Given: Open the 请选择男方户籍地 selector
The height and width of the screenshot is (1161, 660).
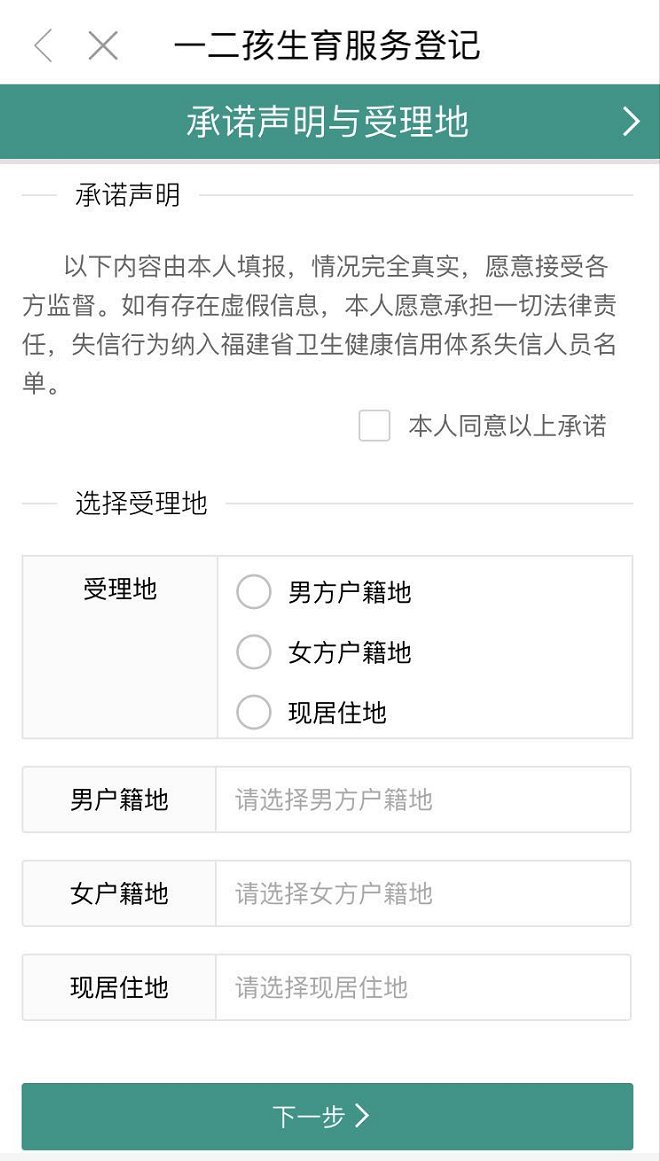Looking at the screenshot, I should [x=423, y=800].
